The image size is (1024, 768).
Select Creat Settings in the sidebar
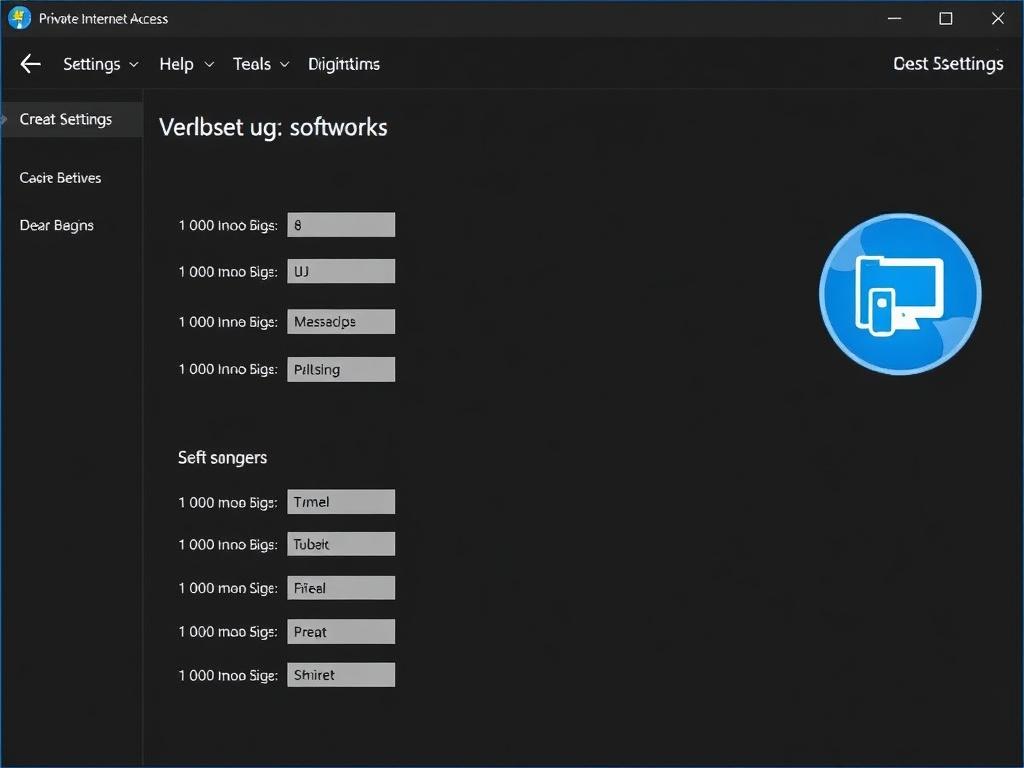71,120
